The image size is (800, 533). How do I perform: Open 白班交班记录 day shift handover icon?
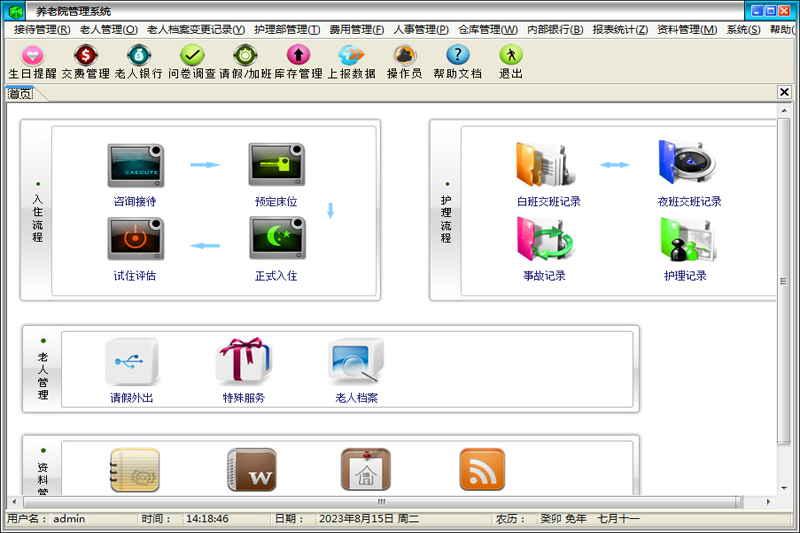coord(546,164)
